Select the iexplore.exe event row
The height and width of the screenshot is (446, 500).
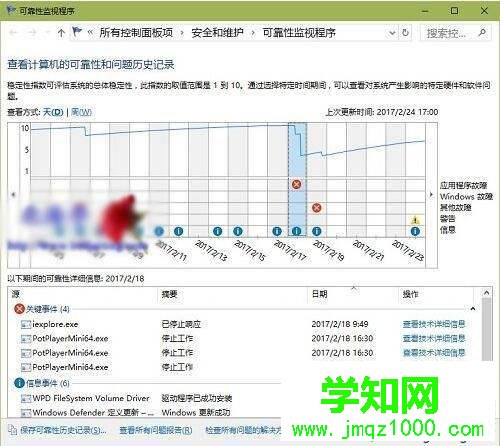coord(243,324)
